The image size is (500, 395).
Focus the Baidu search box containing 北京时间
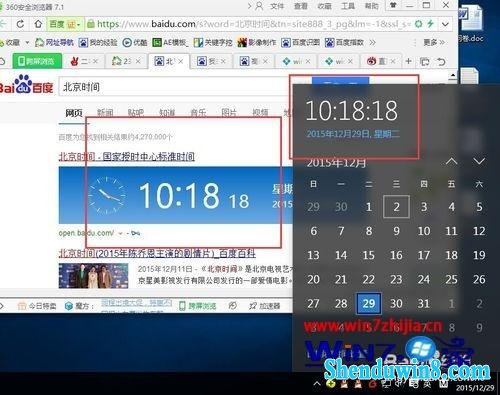pos(175,87)
